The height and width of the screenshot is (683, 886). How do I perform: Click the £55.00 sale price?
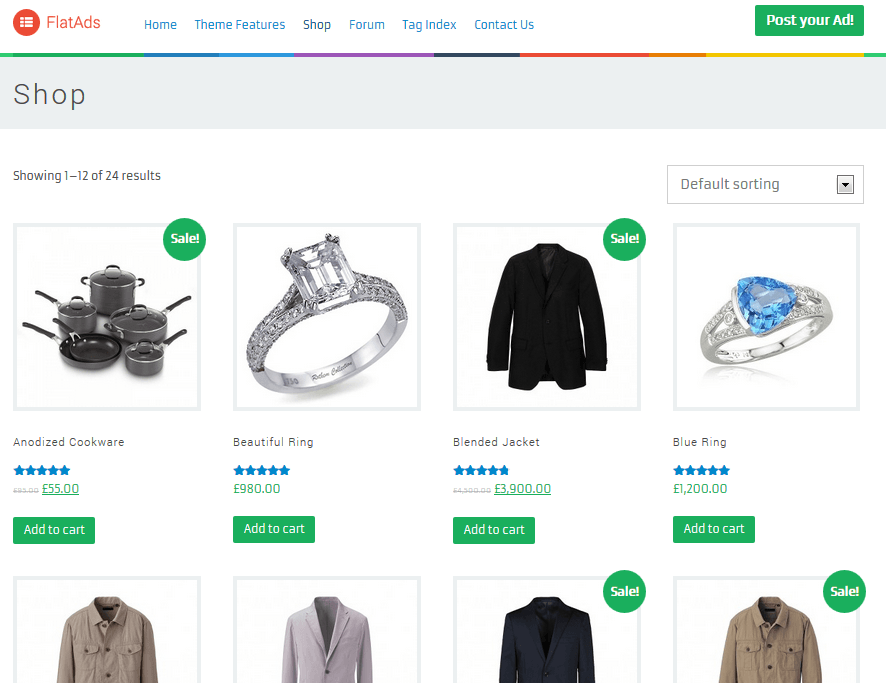(x=60, y=489)
